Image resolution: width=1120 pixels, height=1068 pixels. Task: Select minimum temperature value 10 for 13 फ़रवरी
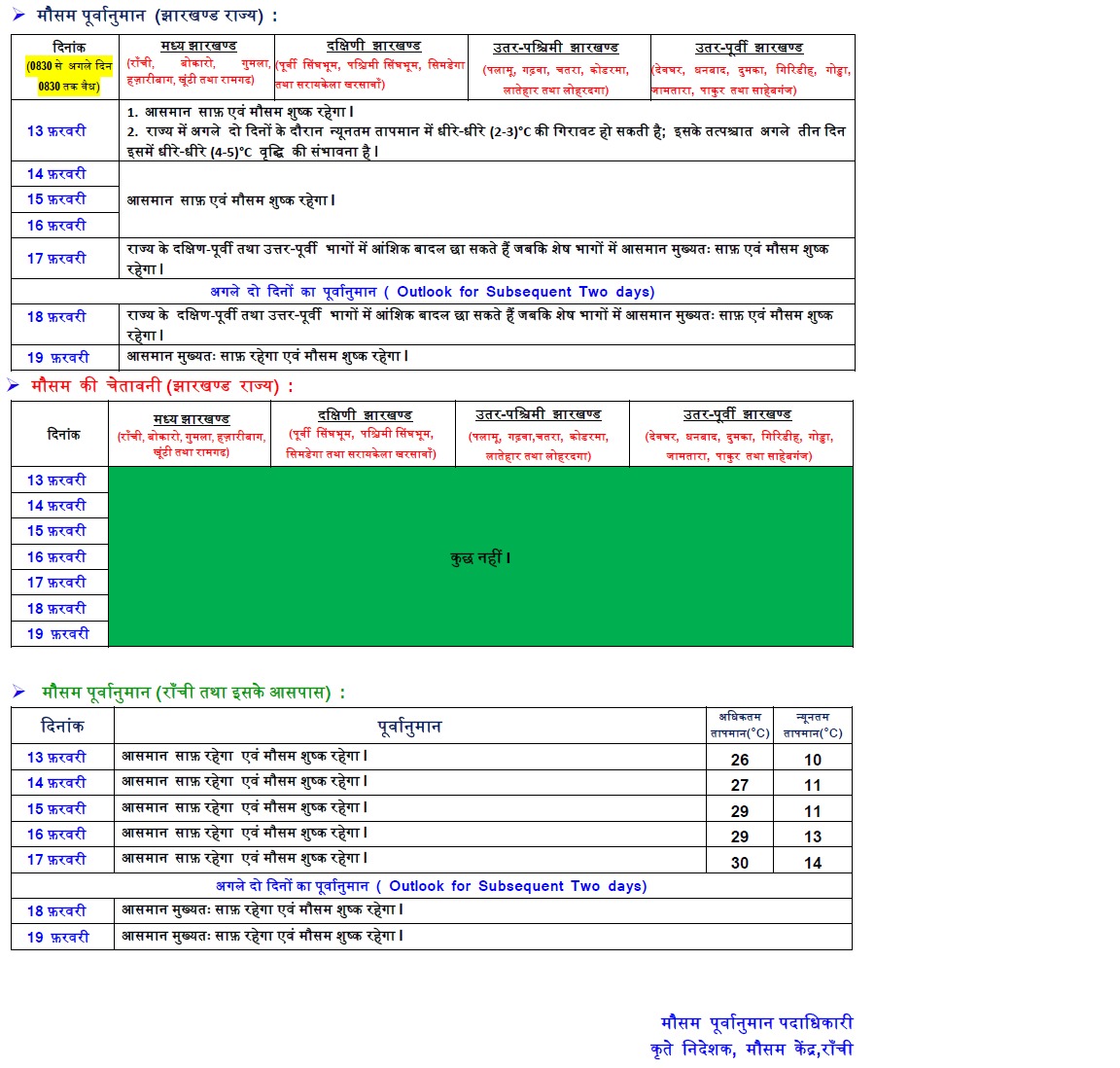(x=813, y=760)
